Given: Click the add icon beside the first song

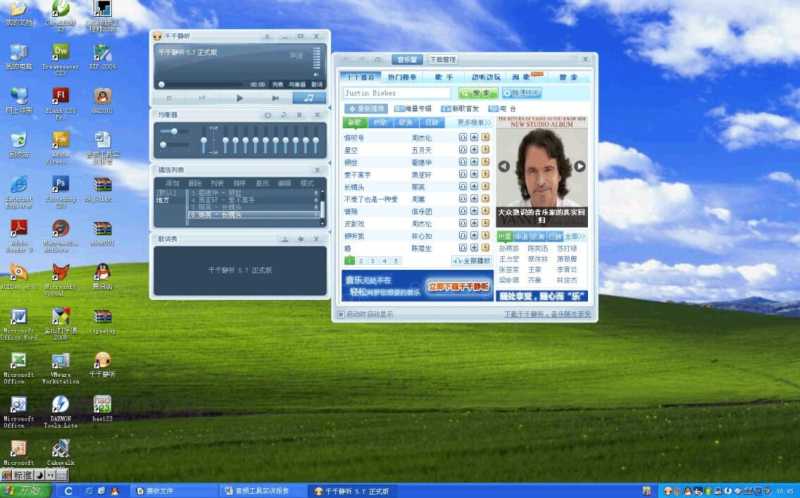Looking at the screenshot, I should (x=473, y=137).
